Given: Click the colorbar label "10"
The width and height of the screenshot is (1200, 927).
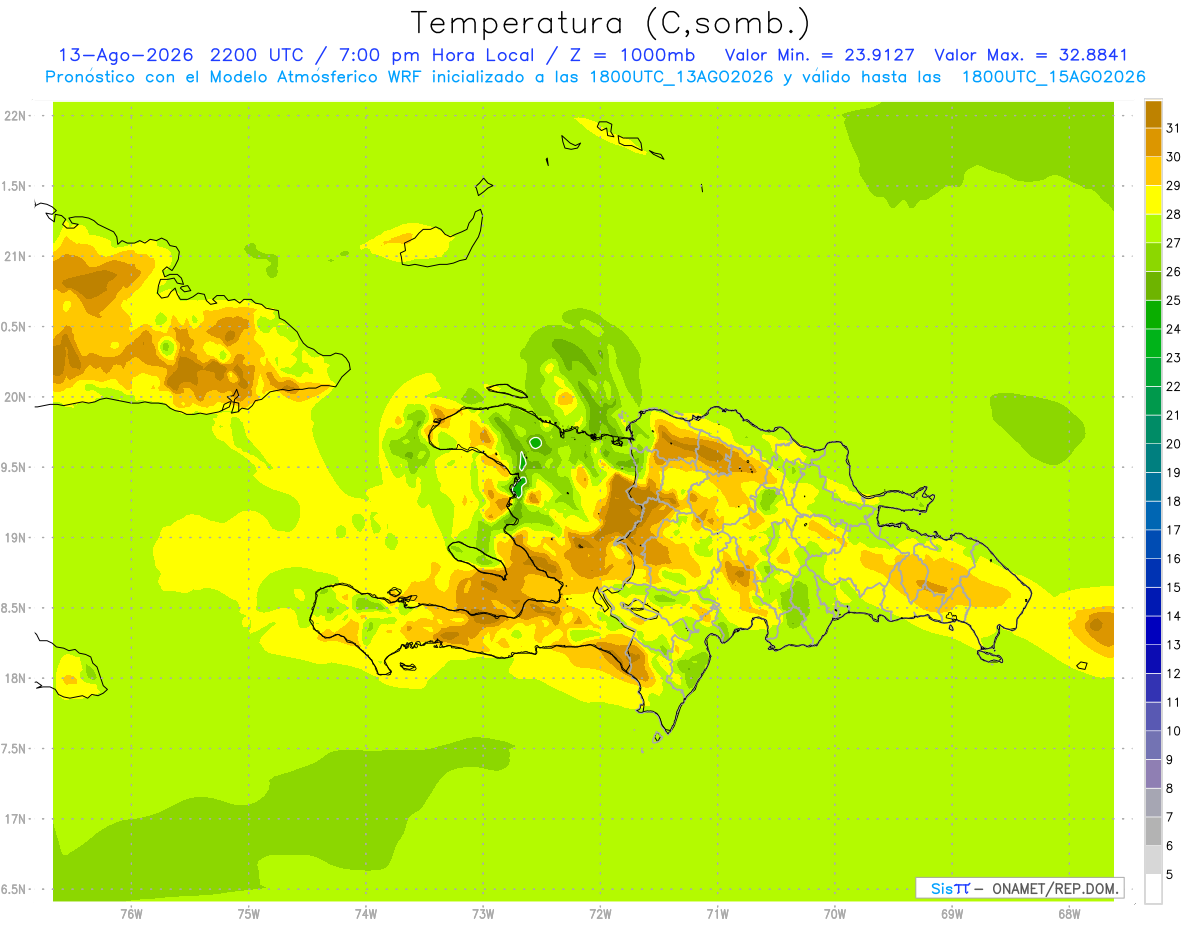Looking at the screenshot, I should point(1174,731).
